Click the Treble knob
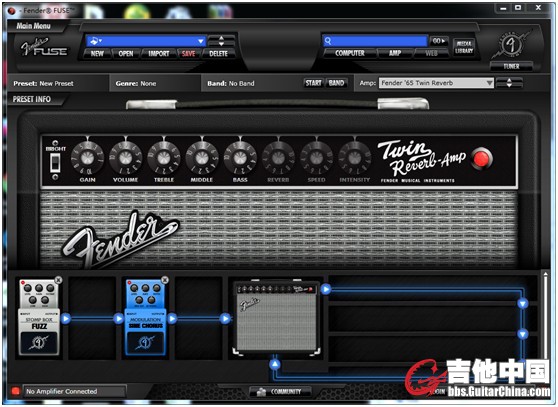Screen dimensions: 558x407 tap(164, 157)
